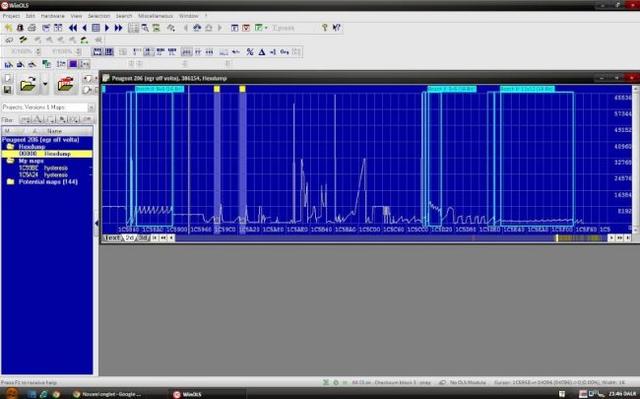The image size is (640, 399).
Task: Collapse the Hexdump folder in project tree
Action: (10, 146)
